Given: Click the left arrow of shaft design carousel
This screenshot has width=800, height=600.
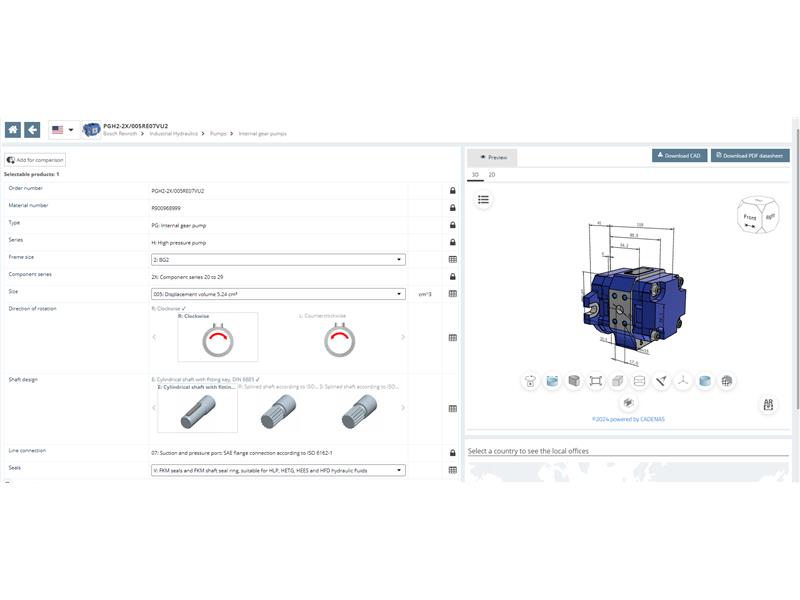Looking at the screenshot, I should (154, 408).
